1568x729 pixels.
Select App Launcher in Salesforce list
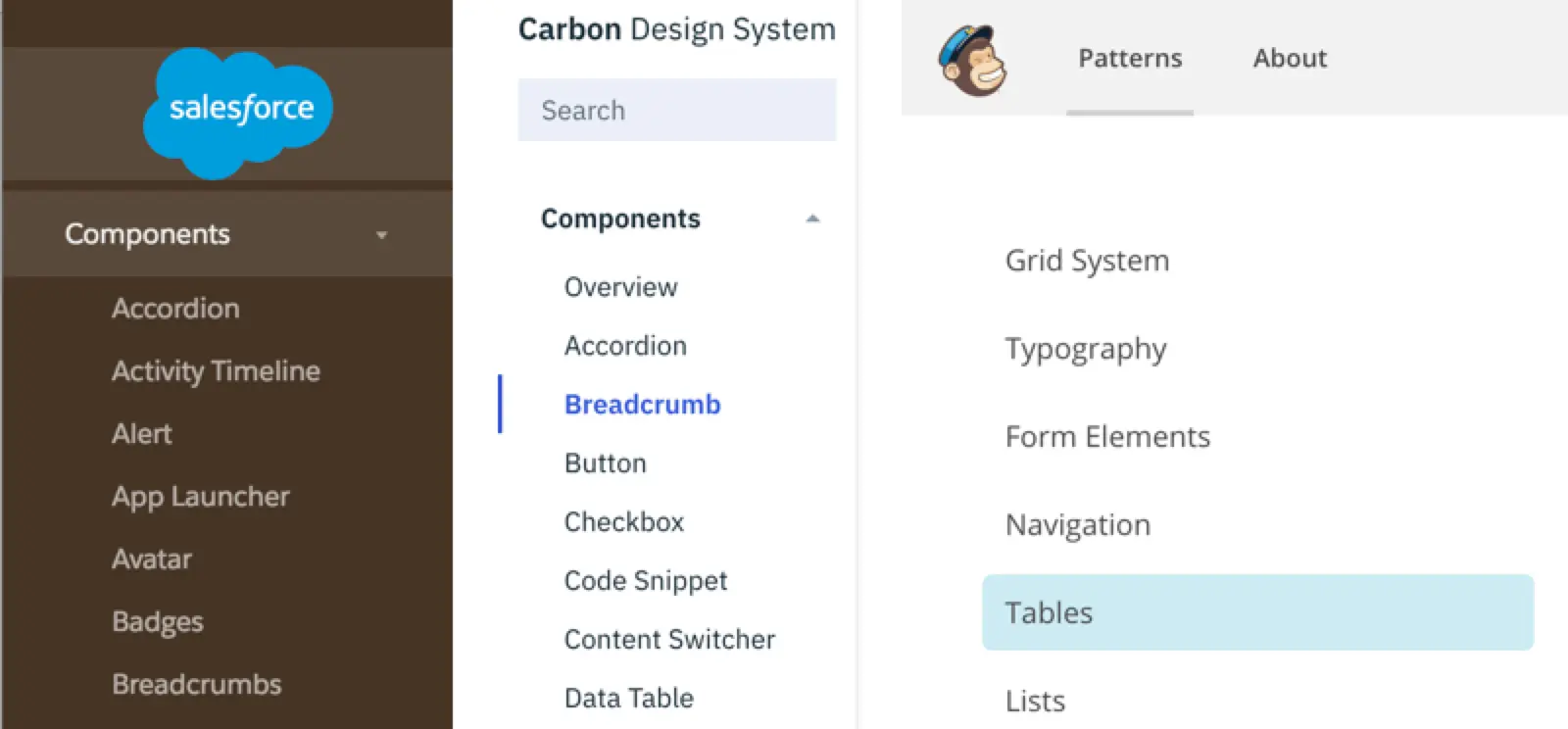point(200,497)
